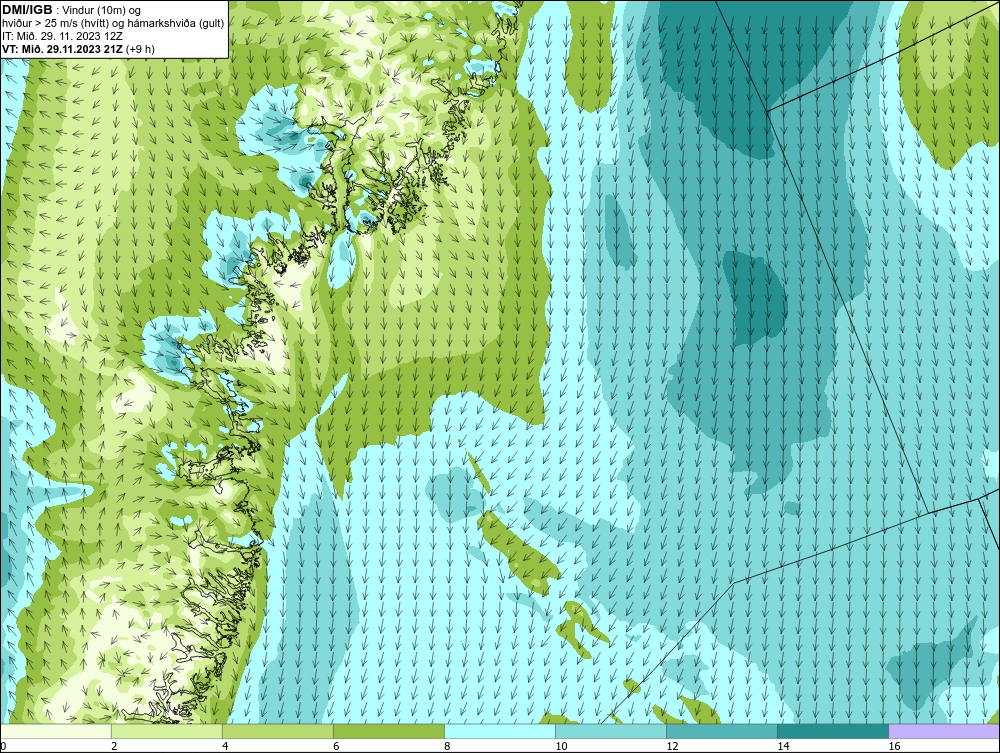Click the 'DMI/IGB' title in the legend box
The image size is (1000, 753).
tap(27, 10)
